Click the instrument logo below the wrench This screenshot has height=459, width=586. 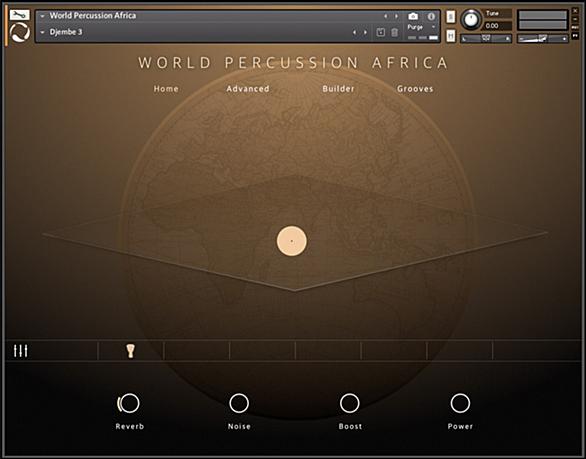[x=19, y=32]
